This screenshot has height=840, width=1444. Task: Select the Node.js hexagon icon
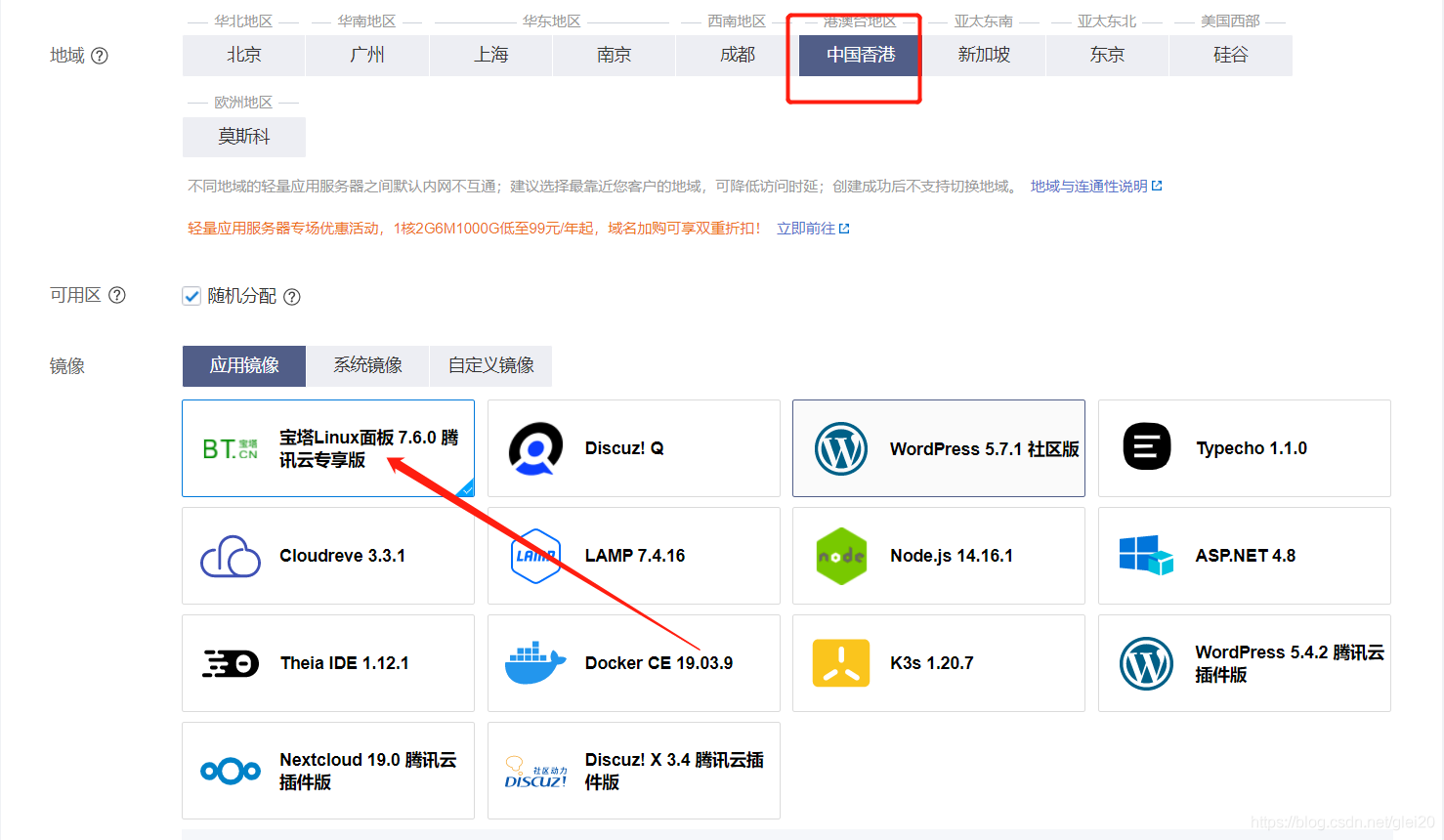point(841,555)
